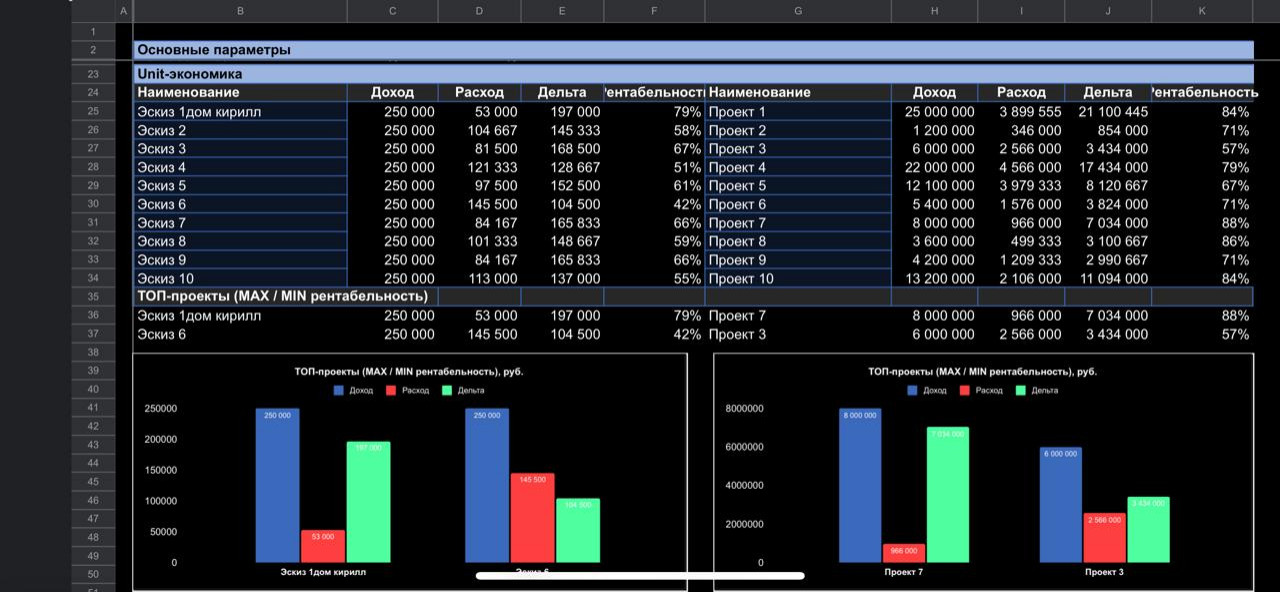The width and height of the screenshot is (1280, 592).
Task: Click the red 145 500 bar in left chart
Action: pyautogui.click(x=533, y=518)
